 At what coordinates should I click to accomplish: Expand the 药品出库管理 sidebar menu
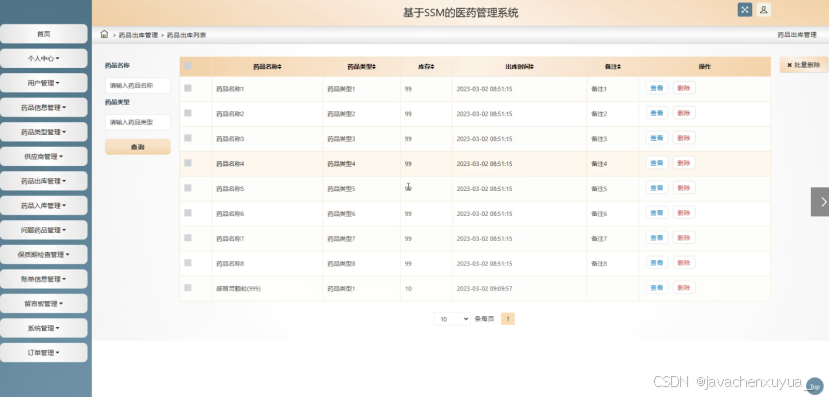[43, 181]
